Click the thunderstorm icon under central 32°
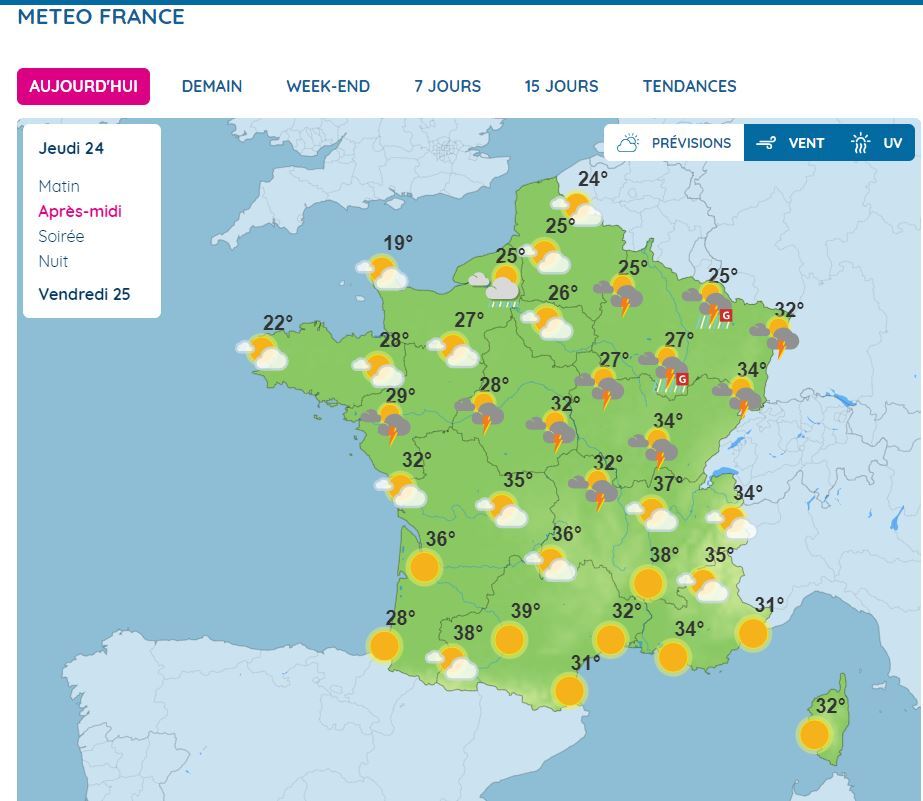Image resolution: width=923 pixels, height=801 pixels. tap(552, 431)
